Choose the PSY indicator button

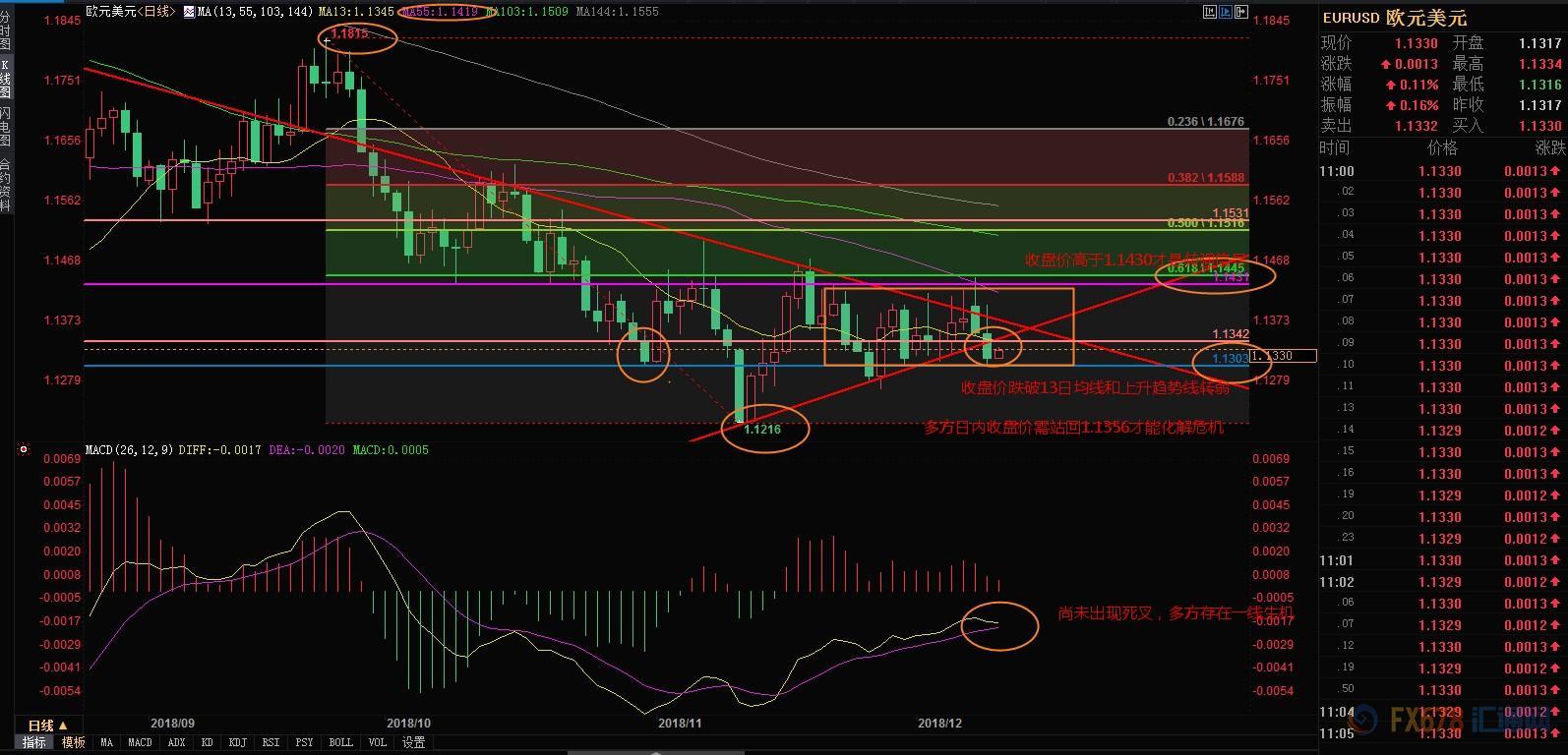[x=305, y=743]
